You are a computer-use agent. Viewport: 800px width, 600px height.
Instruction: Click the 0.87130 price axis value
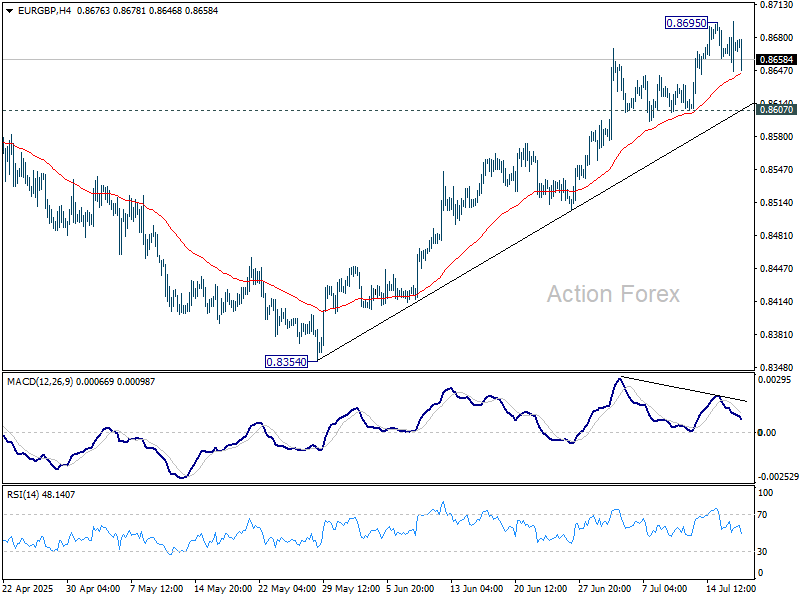(775, 5)
